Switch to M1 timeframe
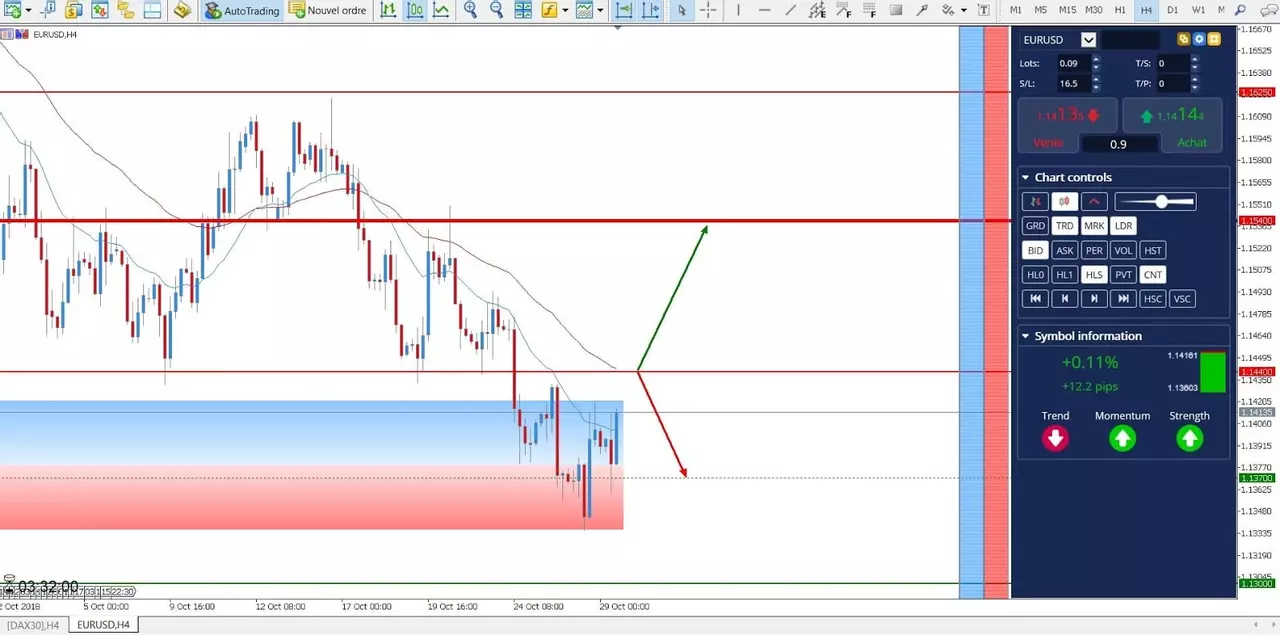Screen dimensions: 1280x635 click(x=1016, y=10)
